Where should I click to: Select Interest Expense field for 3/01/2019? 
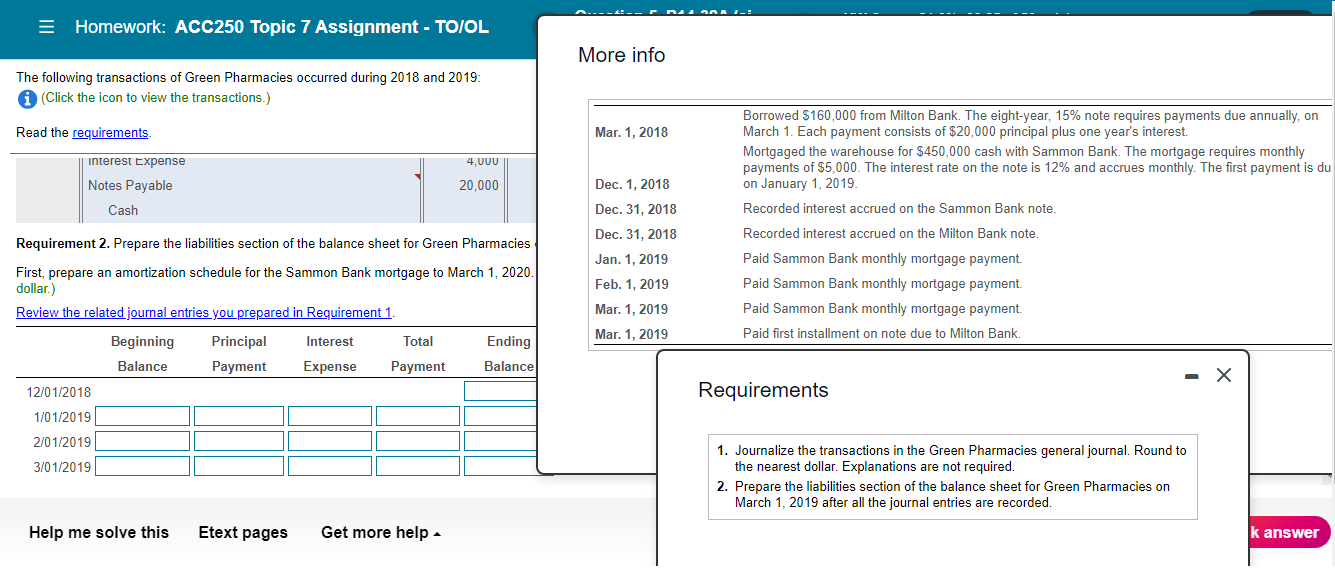[330, 467]
